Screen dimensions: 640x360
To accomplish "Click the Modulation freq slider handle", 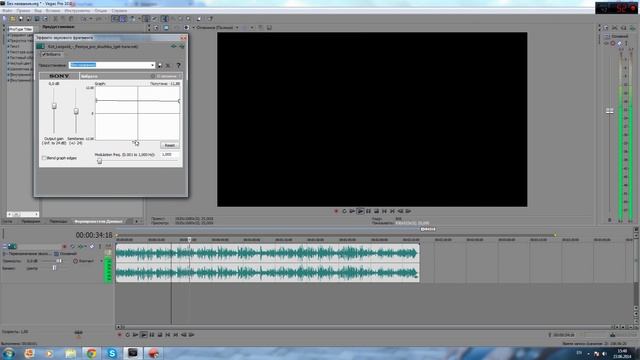I will pos(99,161).
